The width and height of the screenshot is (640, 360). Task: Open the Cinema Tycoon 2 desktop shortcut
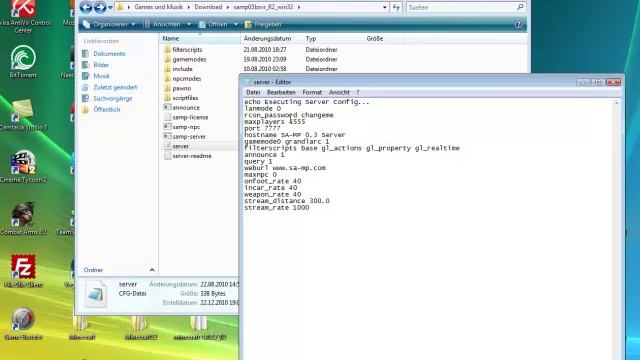coord(23,167)
